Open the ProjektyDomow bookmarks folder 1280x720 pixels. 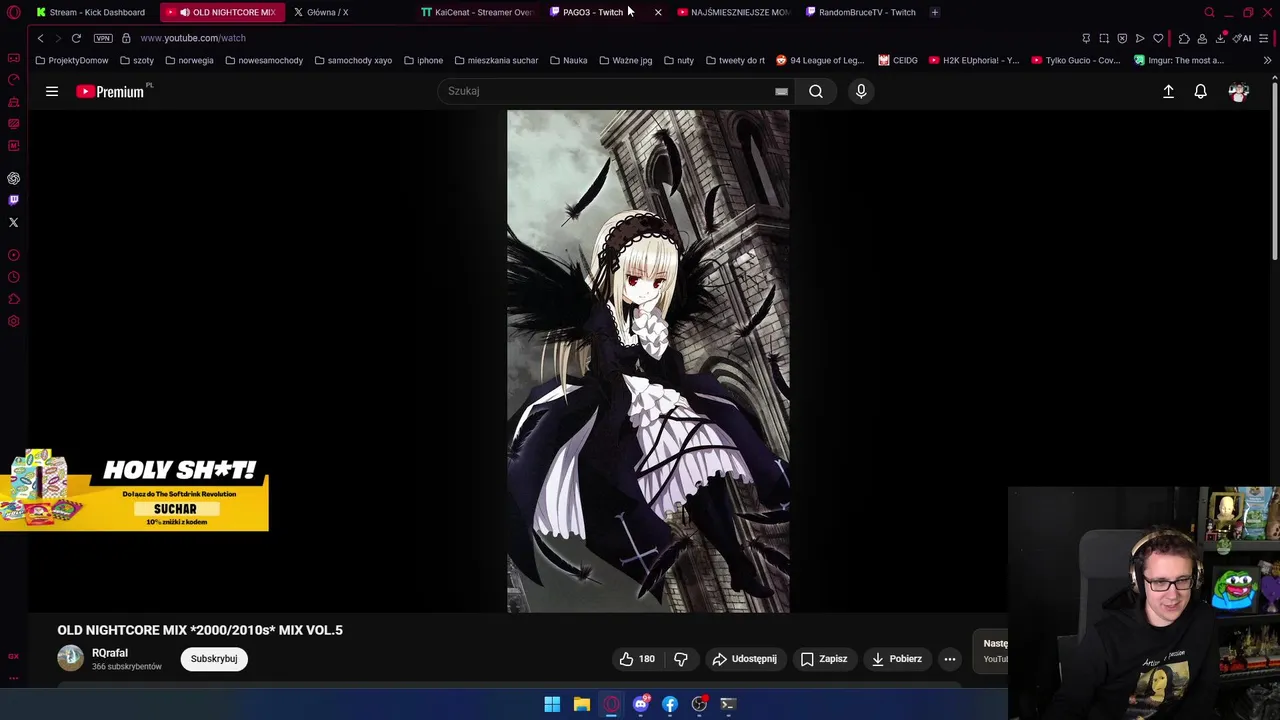point(71,60)
